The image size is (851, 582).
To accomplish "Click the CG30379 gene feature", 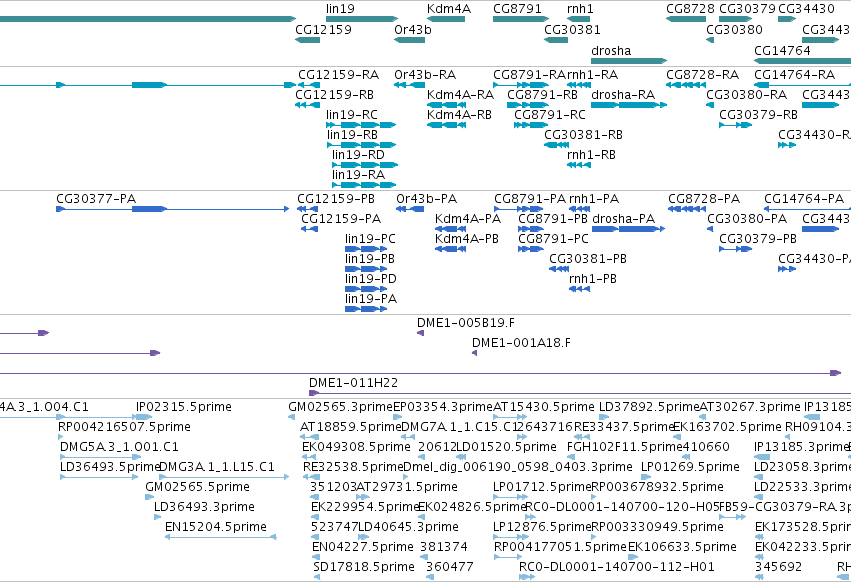I will click(x=735, y=19).
